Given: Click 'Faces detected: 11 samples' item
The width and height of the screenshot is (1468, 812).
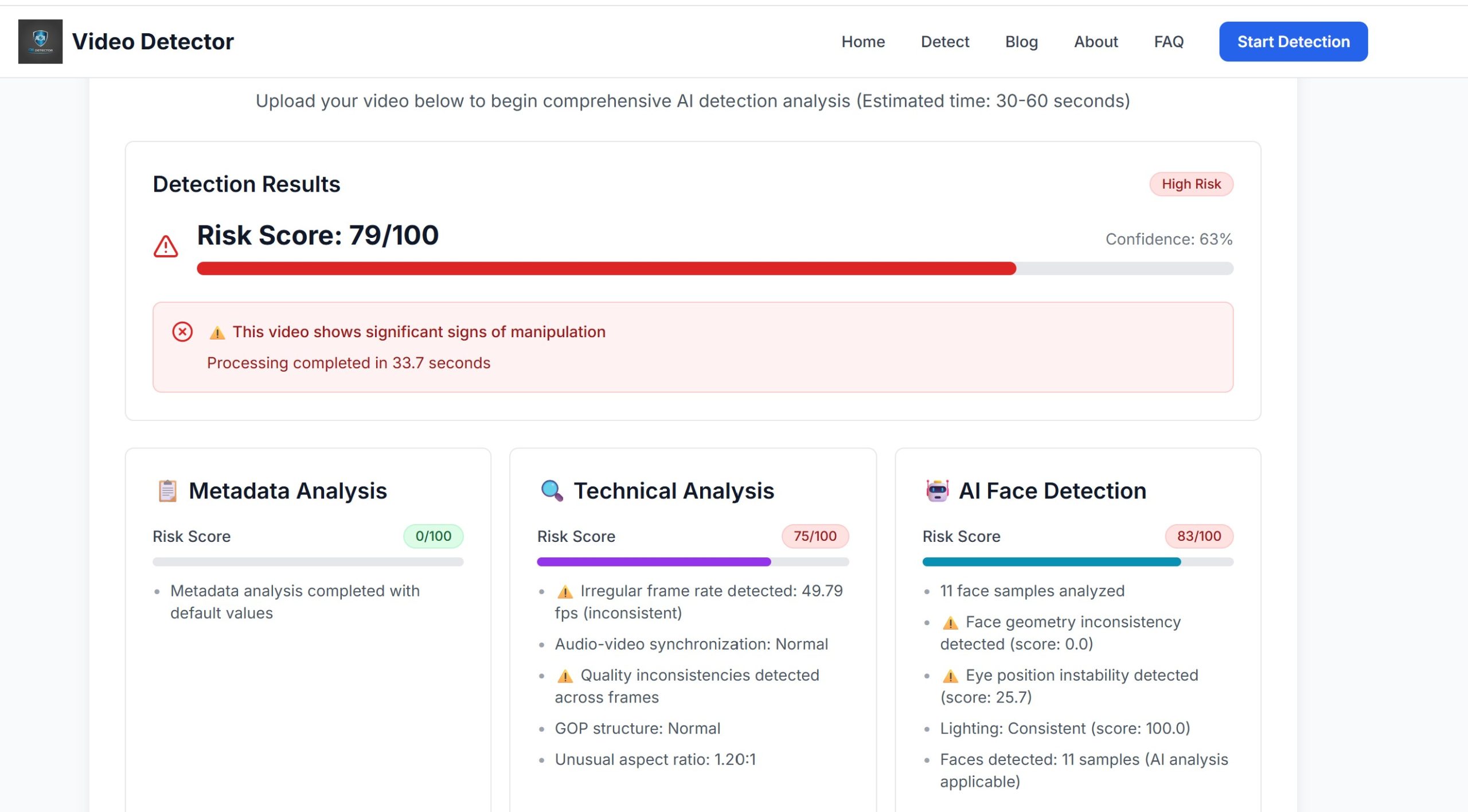Looking at the screenshot, I should pos(1084,771).
